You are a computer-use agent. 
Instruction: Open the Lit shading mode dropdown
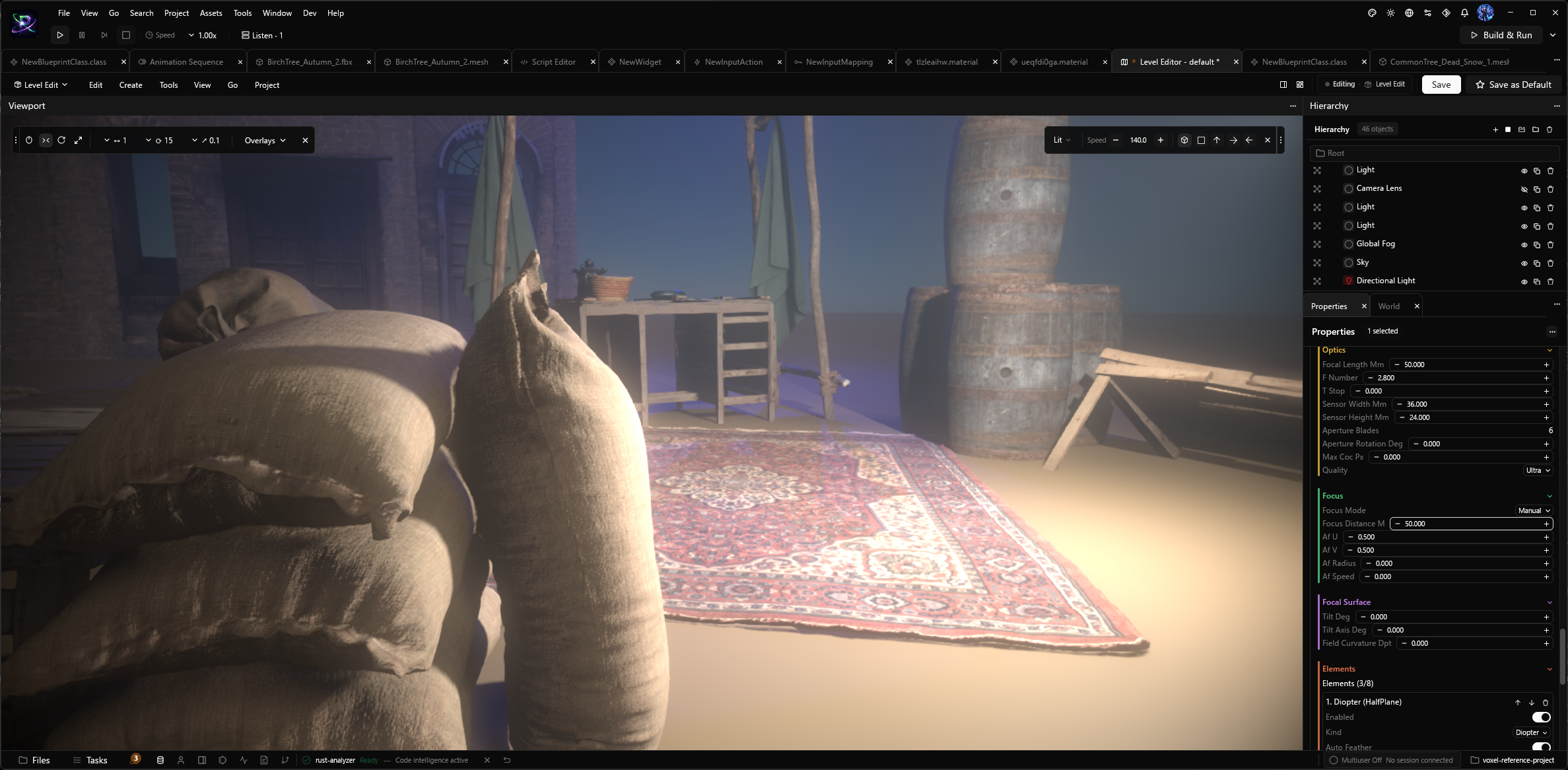coord(1062,140)
